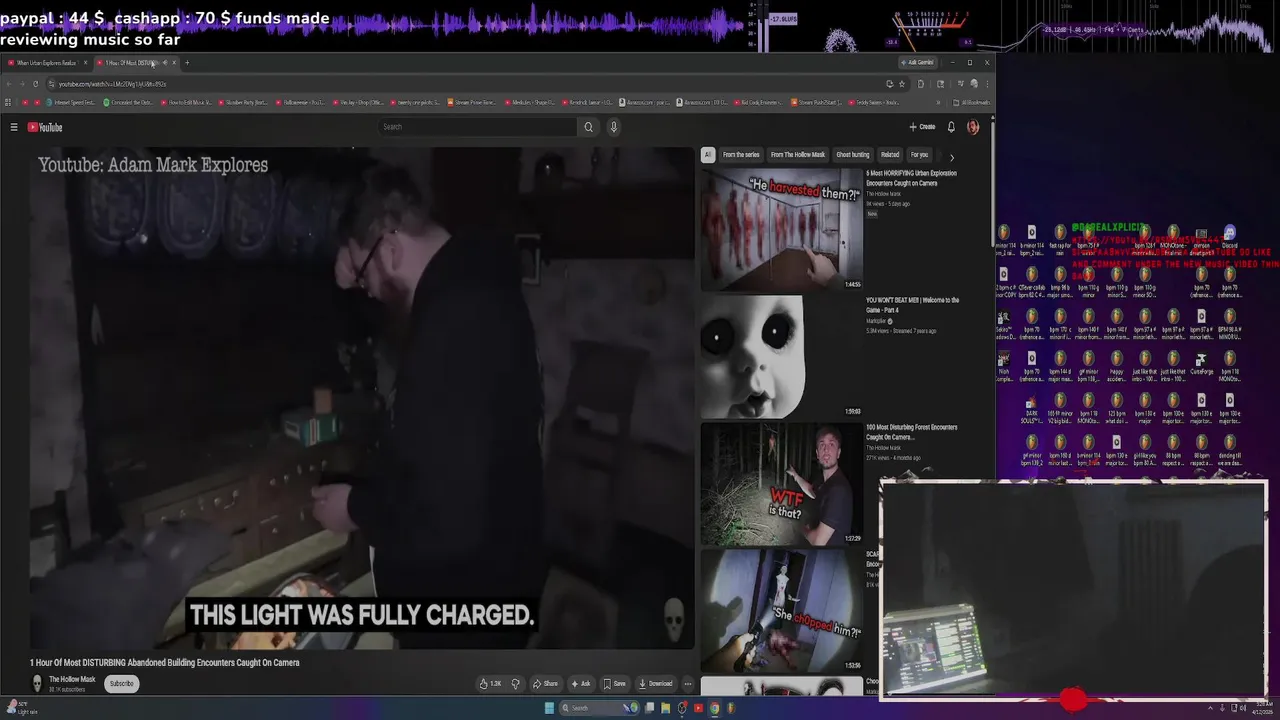Image resolution: width=1280 pixels, height=720 pixels.
Task: Open the Windows Start menu
Action: pos(549,708)
